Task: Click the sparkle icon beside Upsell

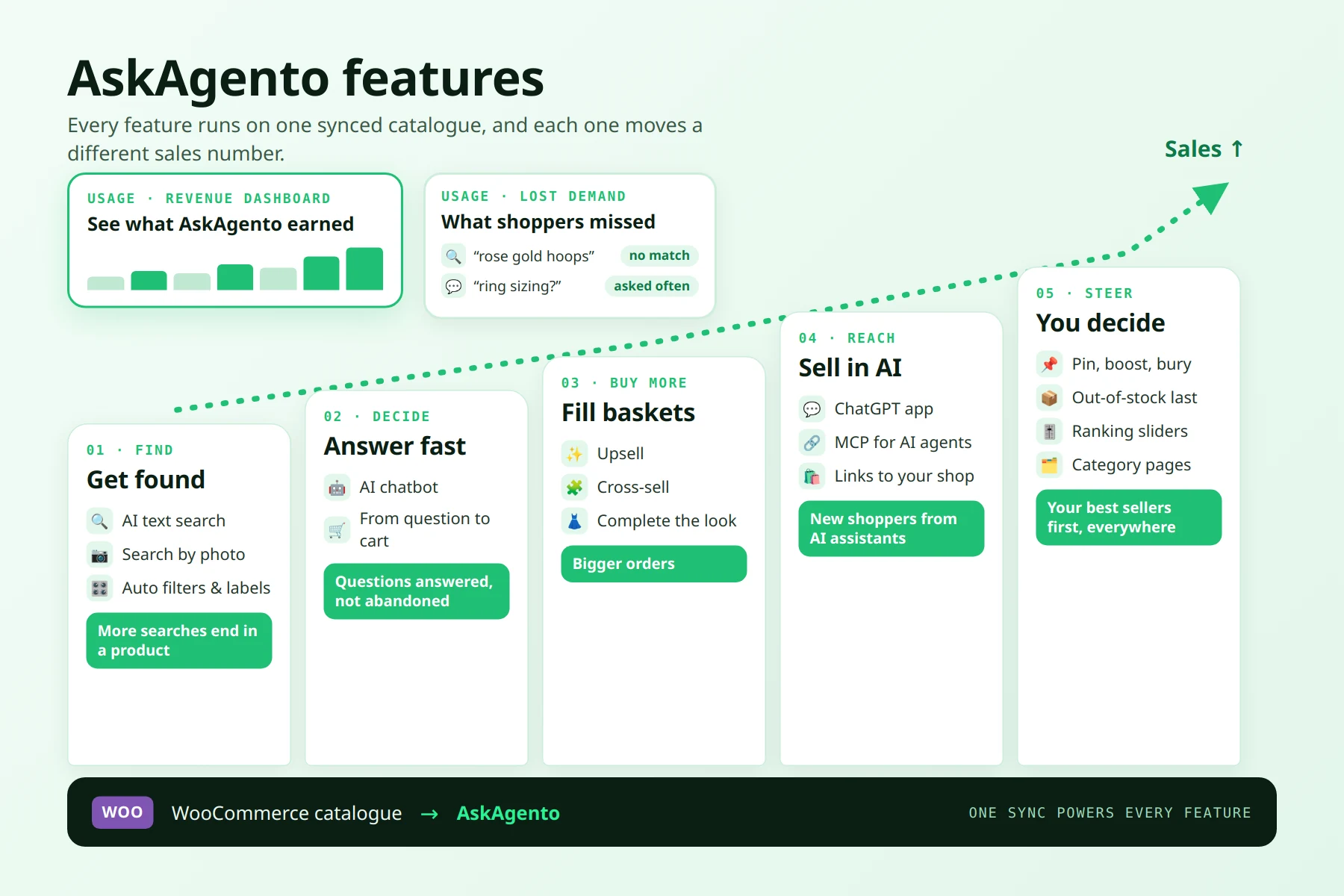Action: coord(574,453)
